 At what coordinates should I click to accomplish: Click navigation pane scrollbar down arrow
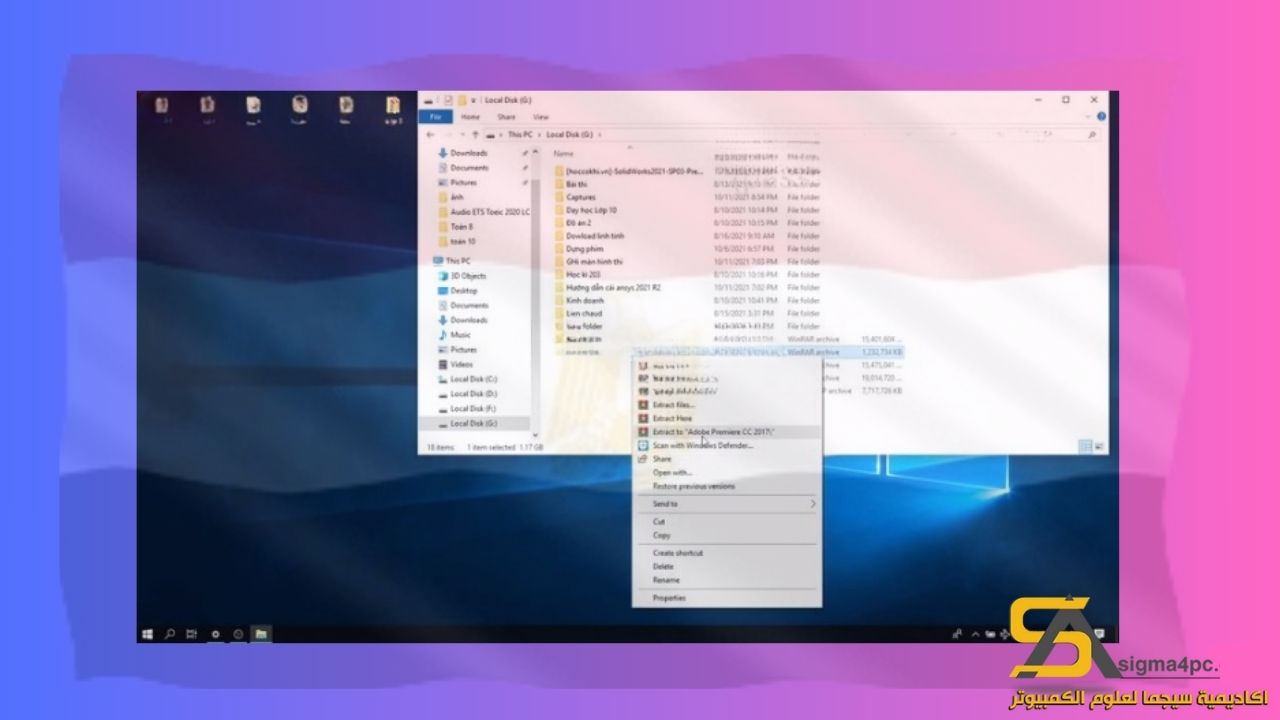point(537,435)
